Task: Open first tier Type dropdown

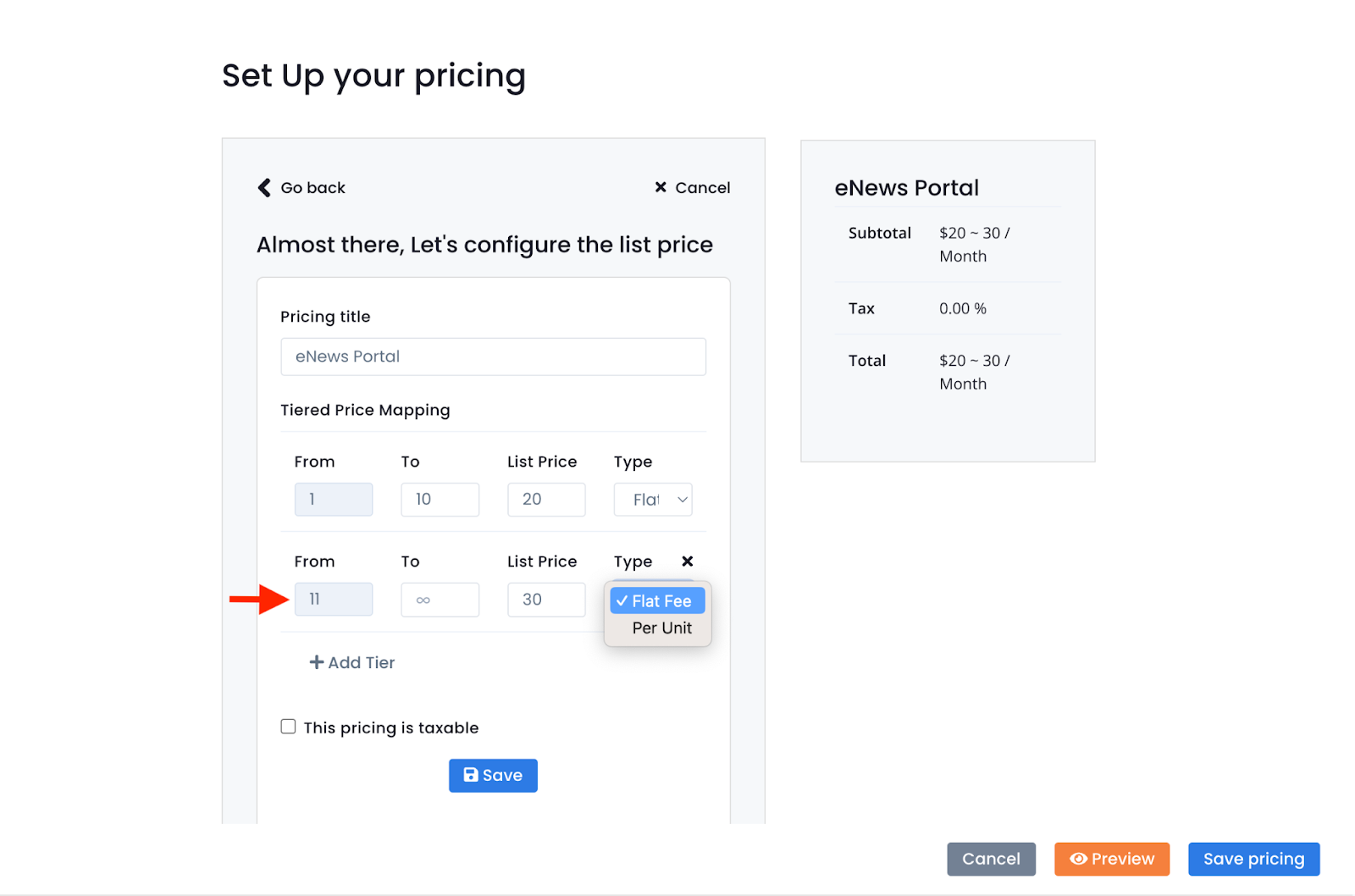Action: click(653, 500)
